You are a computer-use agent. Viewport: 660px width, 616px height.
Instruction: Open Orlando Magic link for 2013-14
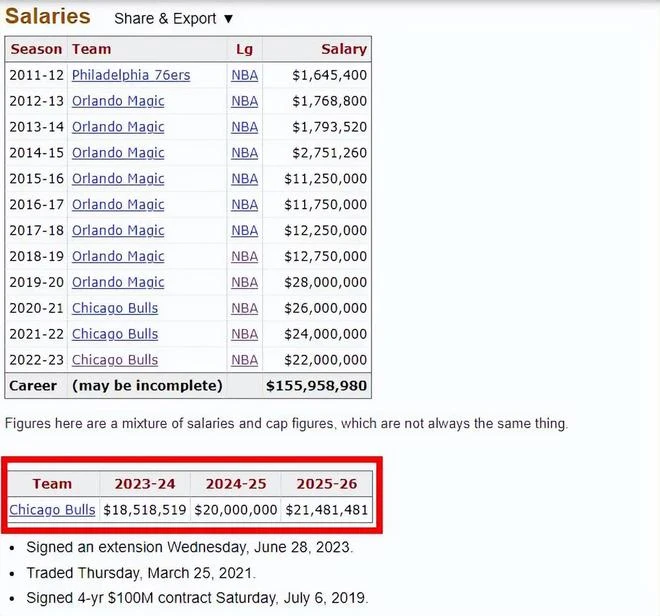tap(118, 127)
